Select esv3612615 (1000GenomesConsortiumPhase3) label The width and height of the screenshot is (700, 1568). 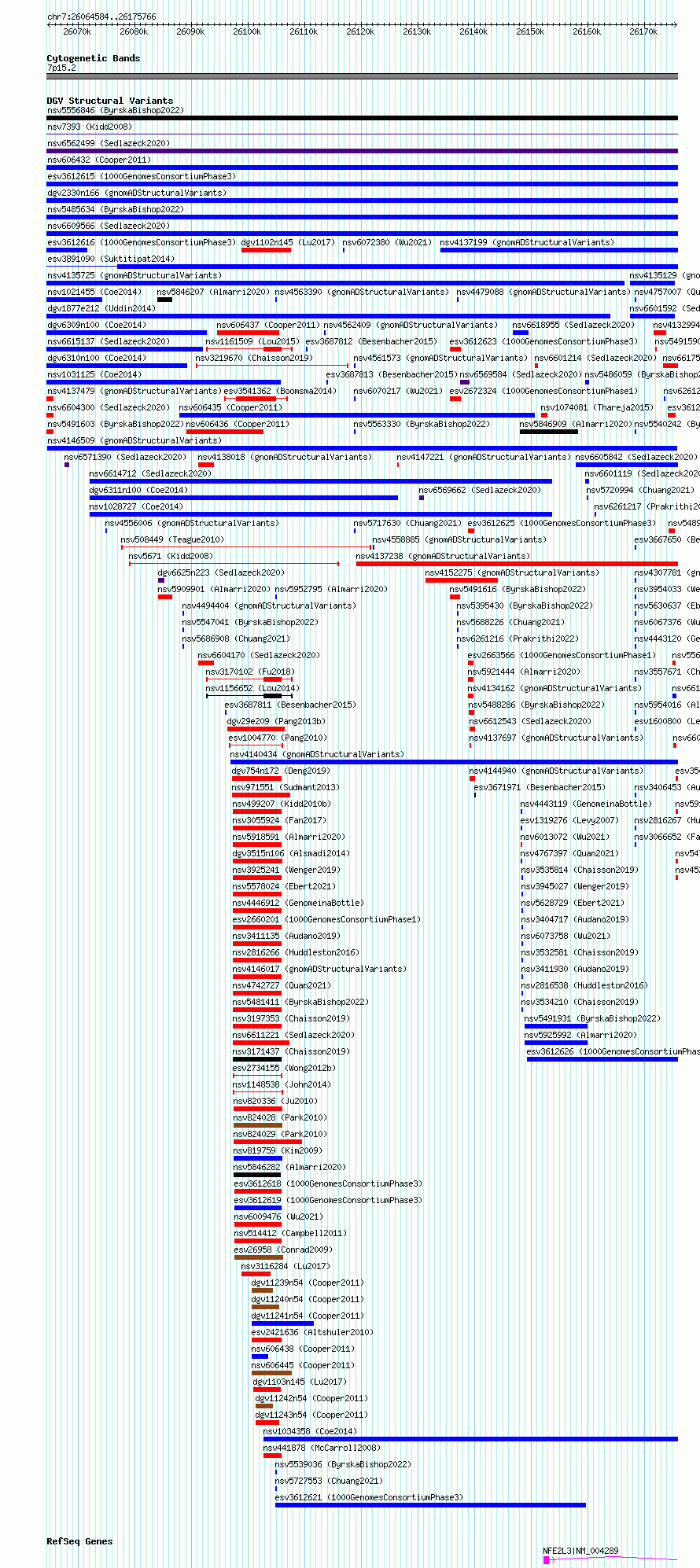coord(142,177)
